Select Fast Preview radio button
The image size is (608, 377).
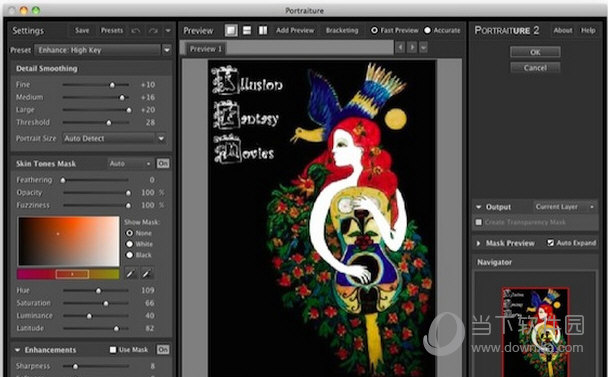(374, 30)
